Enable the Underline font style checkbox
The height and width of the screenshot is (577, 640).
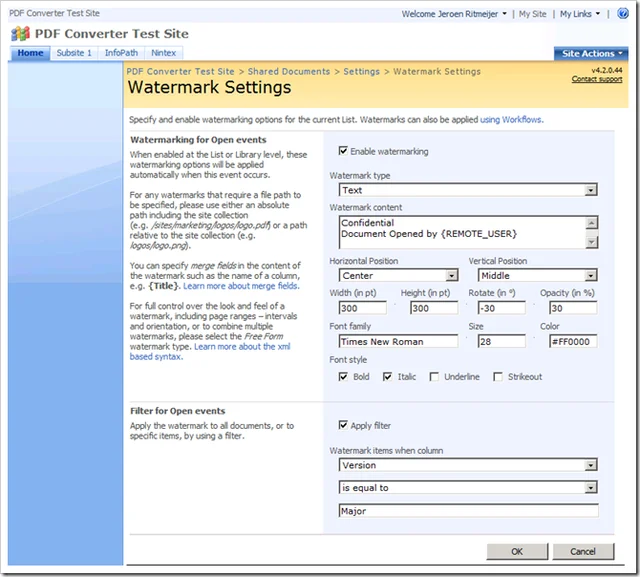coord(434,377)
